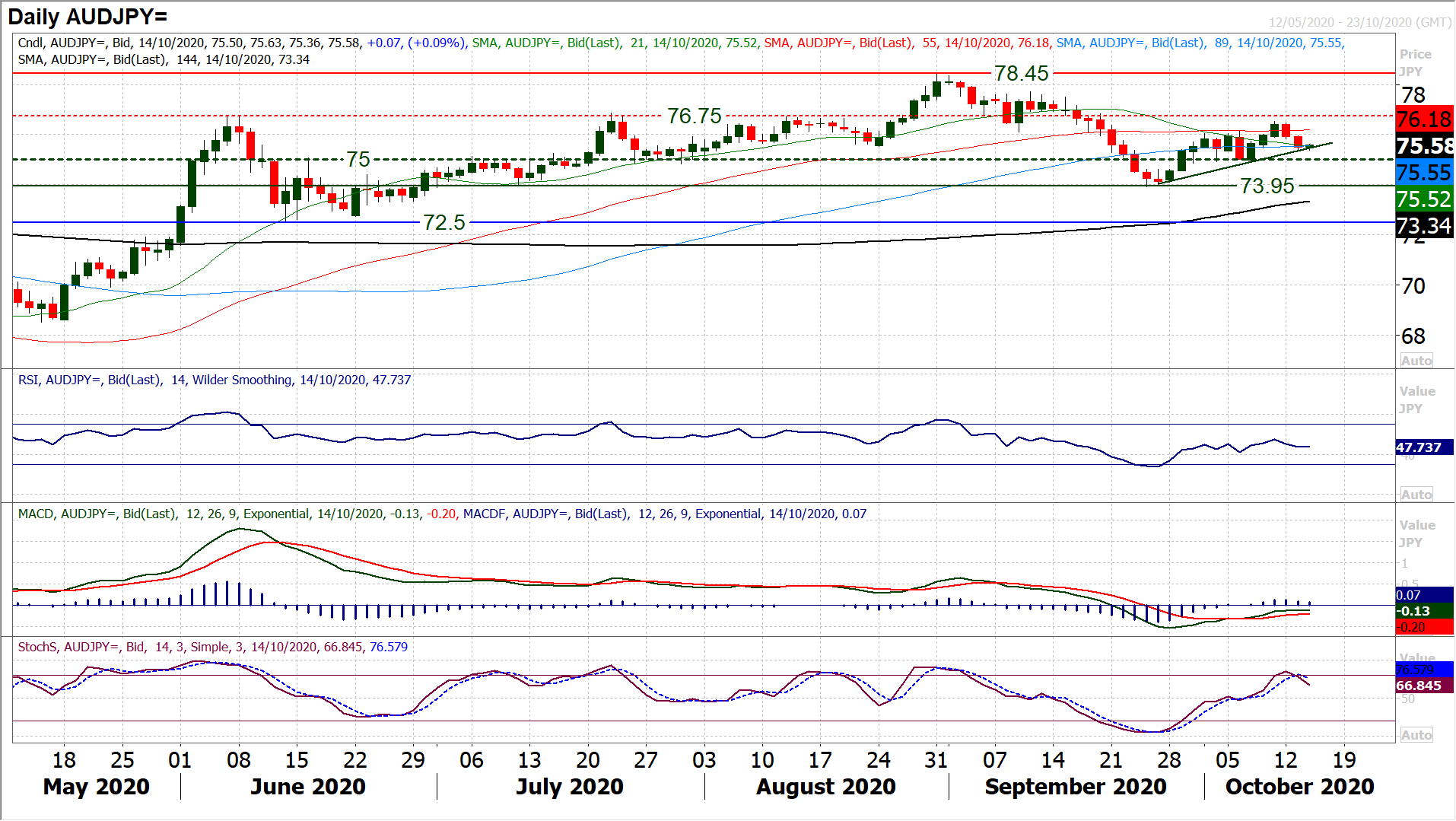
Task: Click the -0.20 MACD signal value tag
Action: pyautogui.click(x=1425, y=627)
